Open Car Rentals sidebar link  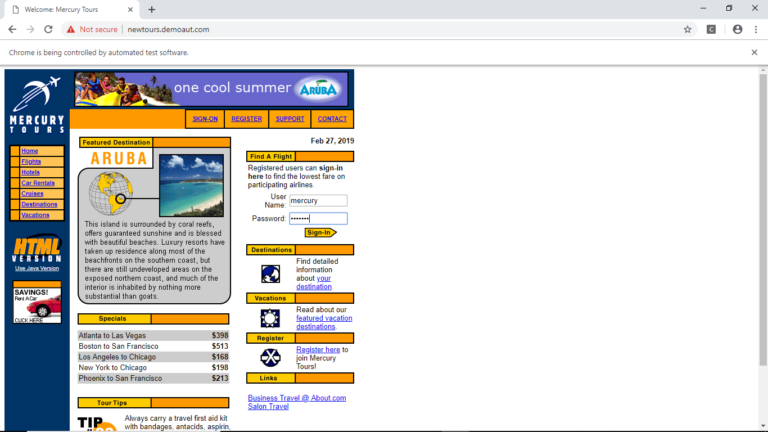(x=36, y=183)
